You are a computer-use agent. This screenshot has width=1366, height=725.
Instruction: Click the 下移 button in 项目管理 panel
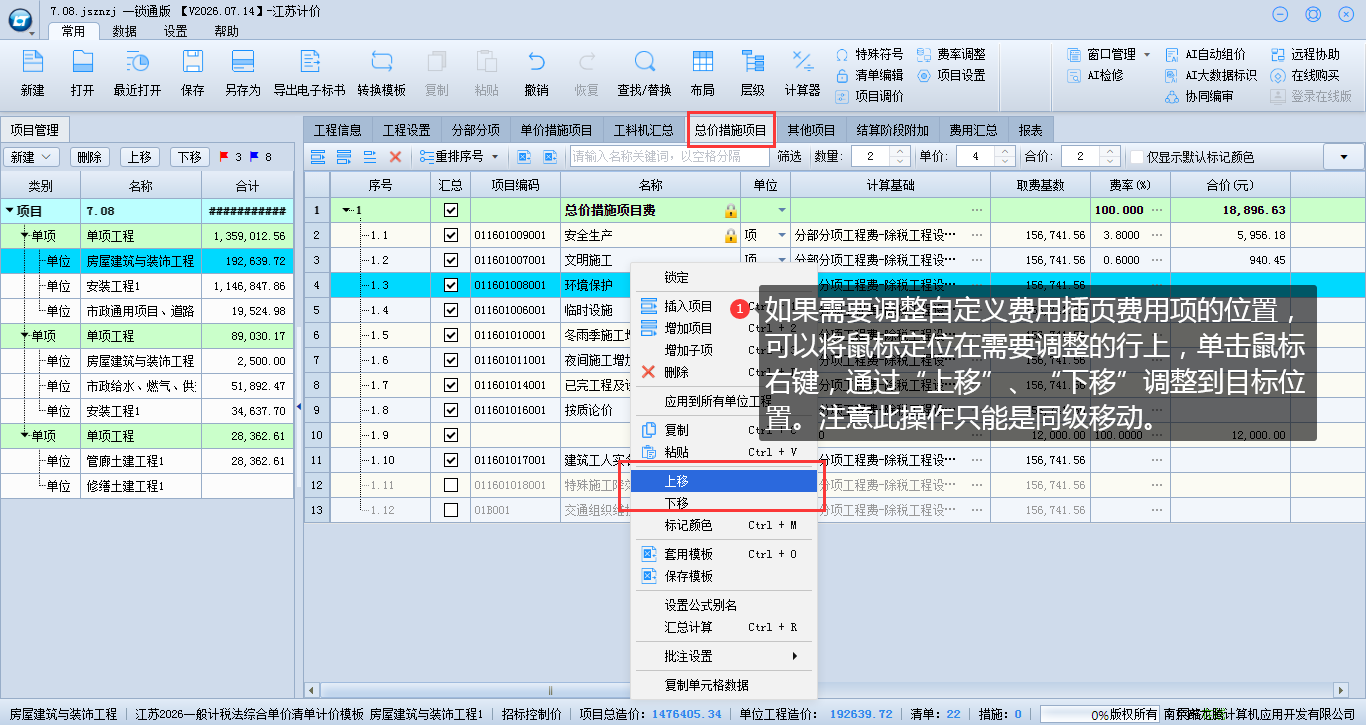pyautogui.click(x=190, y=157)
